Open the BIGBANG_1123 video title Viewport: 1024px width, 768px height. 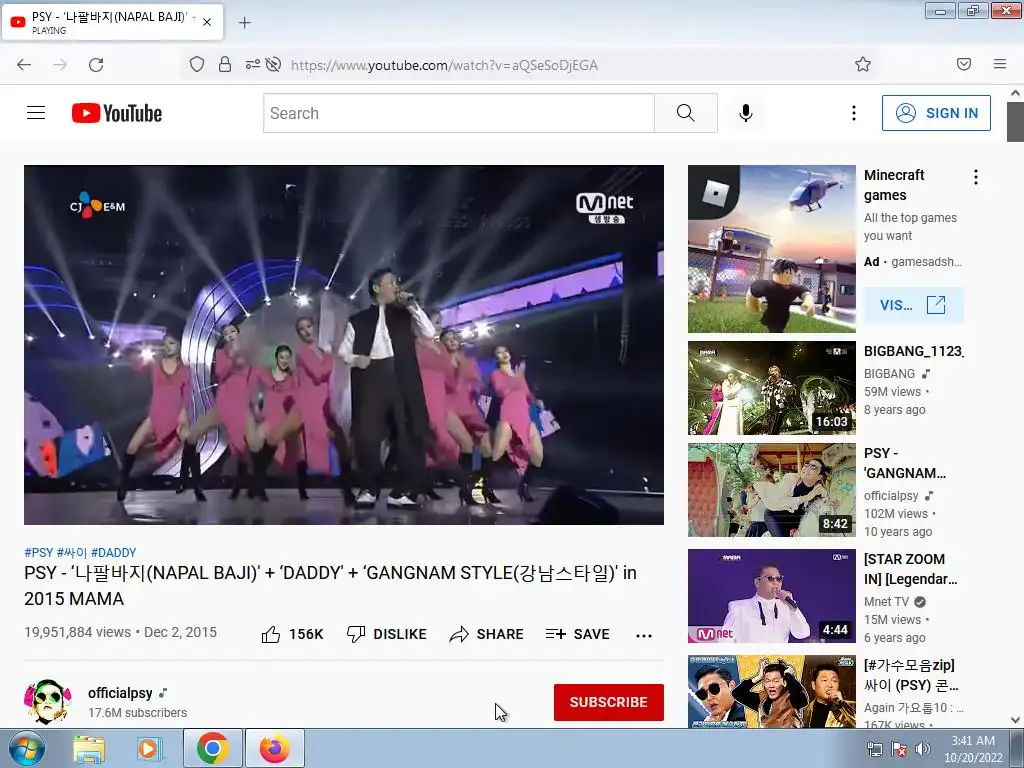[914, 351]
